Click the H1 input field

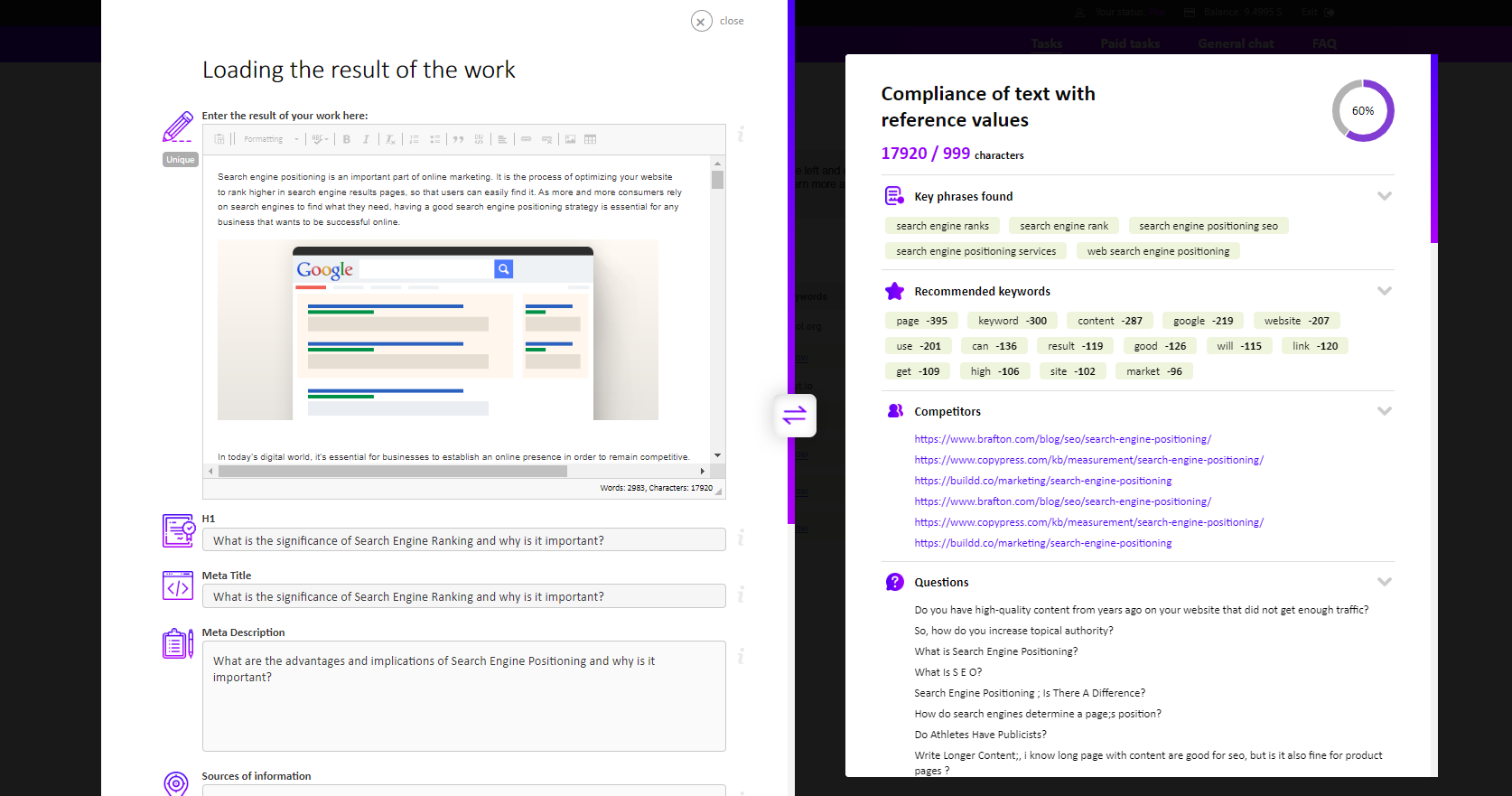pyautogui.click(x=464, y=540)
